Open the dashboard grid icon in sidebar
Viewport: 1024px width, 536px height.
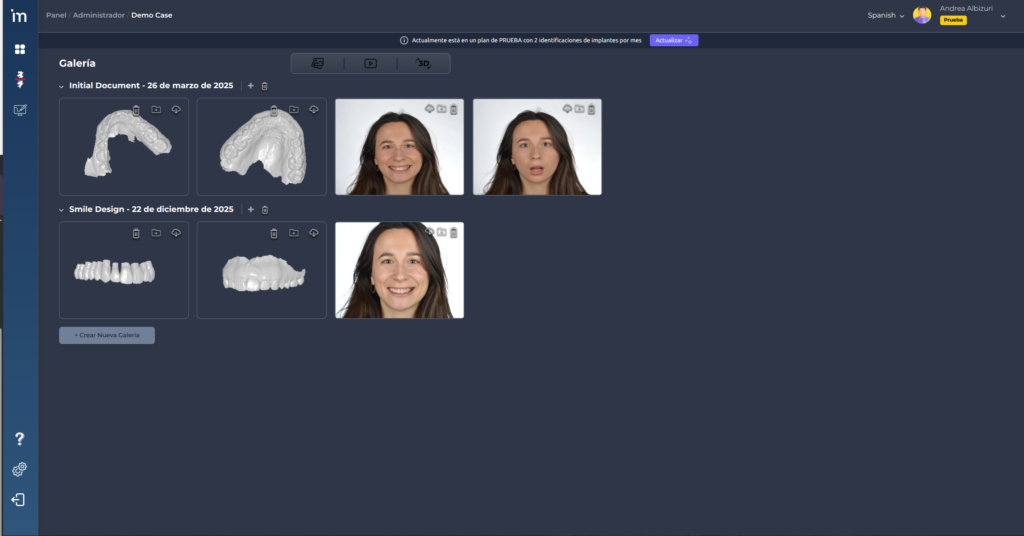(x=19, y=49)
